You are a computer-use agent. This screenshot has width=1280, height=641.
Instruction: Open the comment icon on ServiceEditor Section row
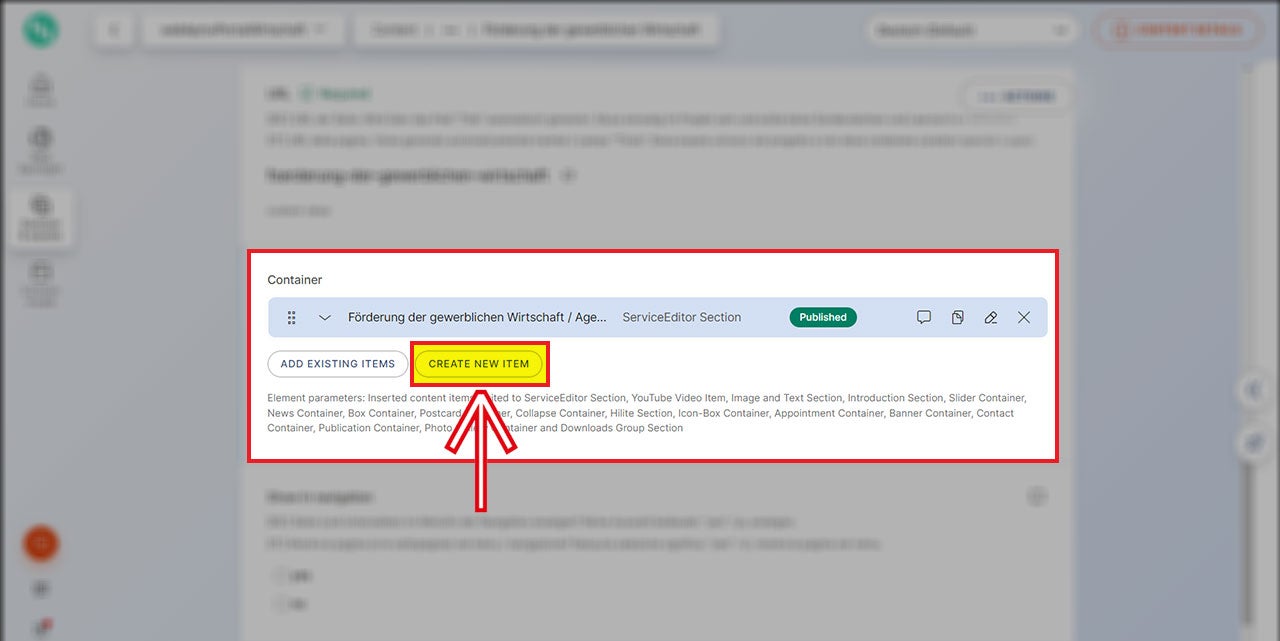click(x=924, y=318)
